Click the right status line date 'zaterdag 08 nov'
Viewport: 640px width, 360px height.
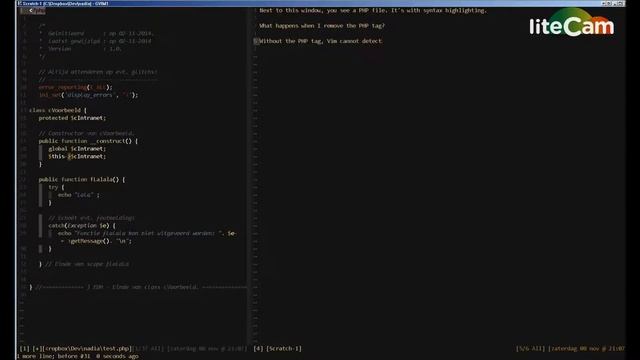(x=586, y=349)
